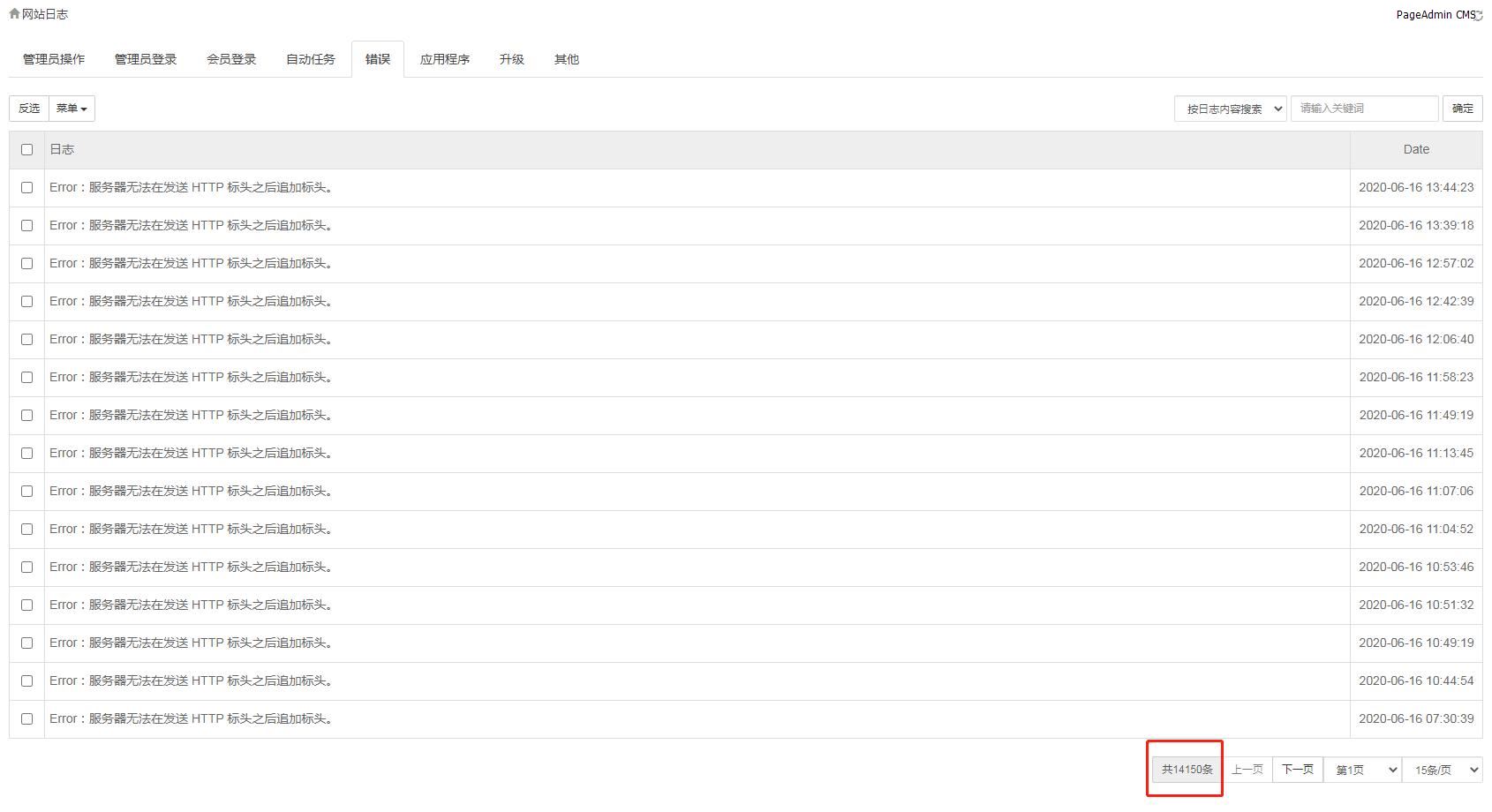Image resolution: width=1492 pixels, height=812 pixels.
Task: Focus the 请输入关键词 keyword search field
Action: 1364,108
